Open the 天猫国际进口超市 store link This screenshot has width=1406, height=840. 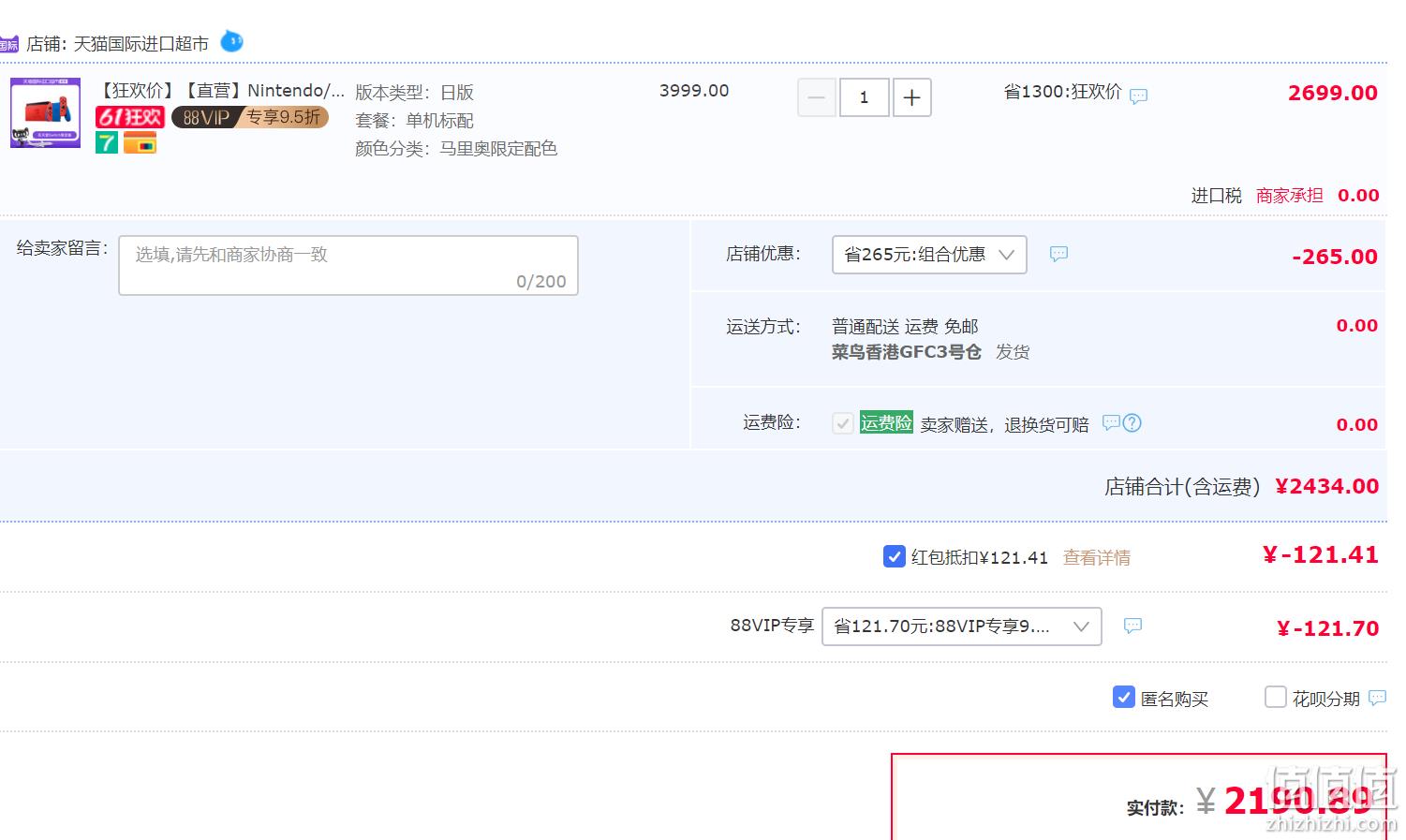pyautogui.click(x=141, y=44)
